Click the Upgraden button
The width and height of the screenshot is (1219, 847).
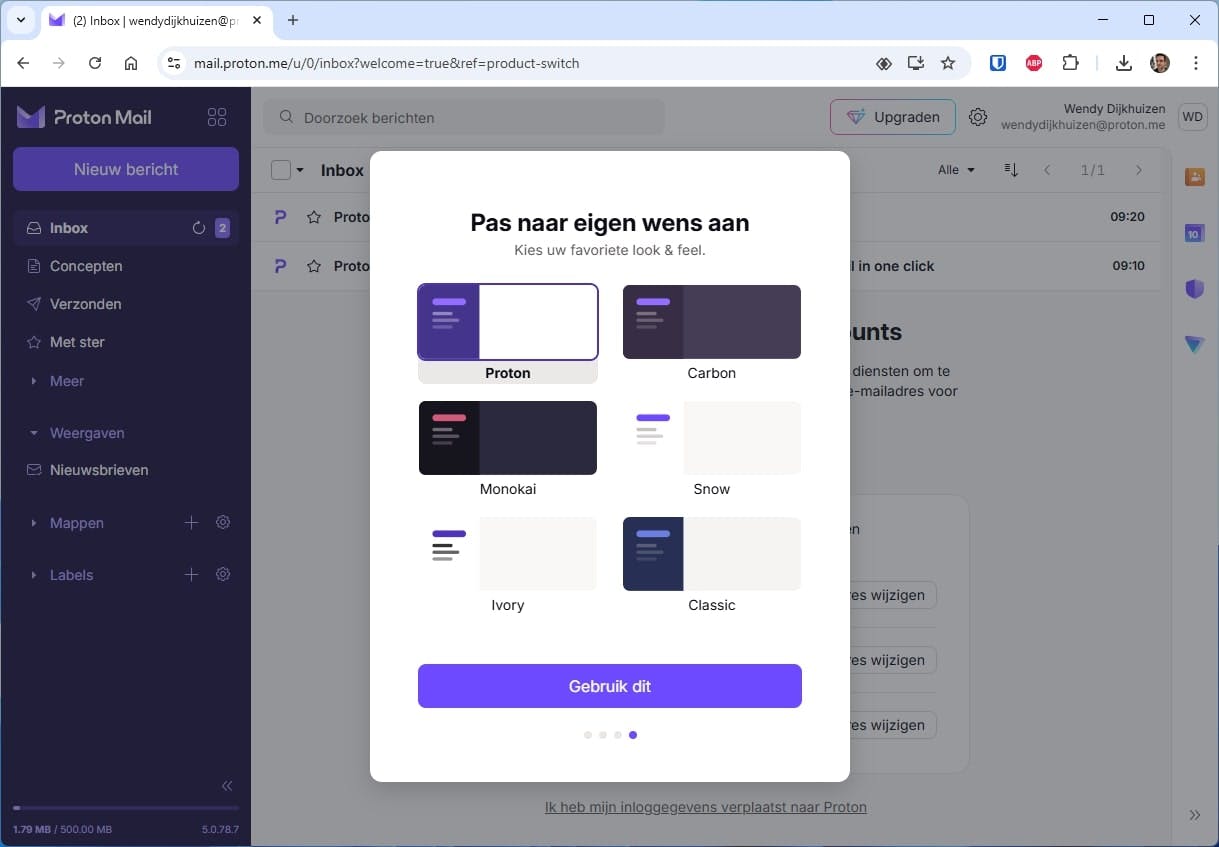coord(893,117)
